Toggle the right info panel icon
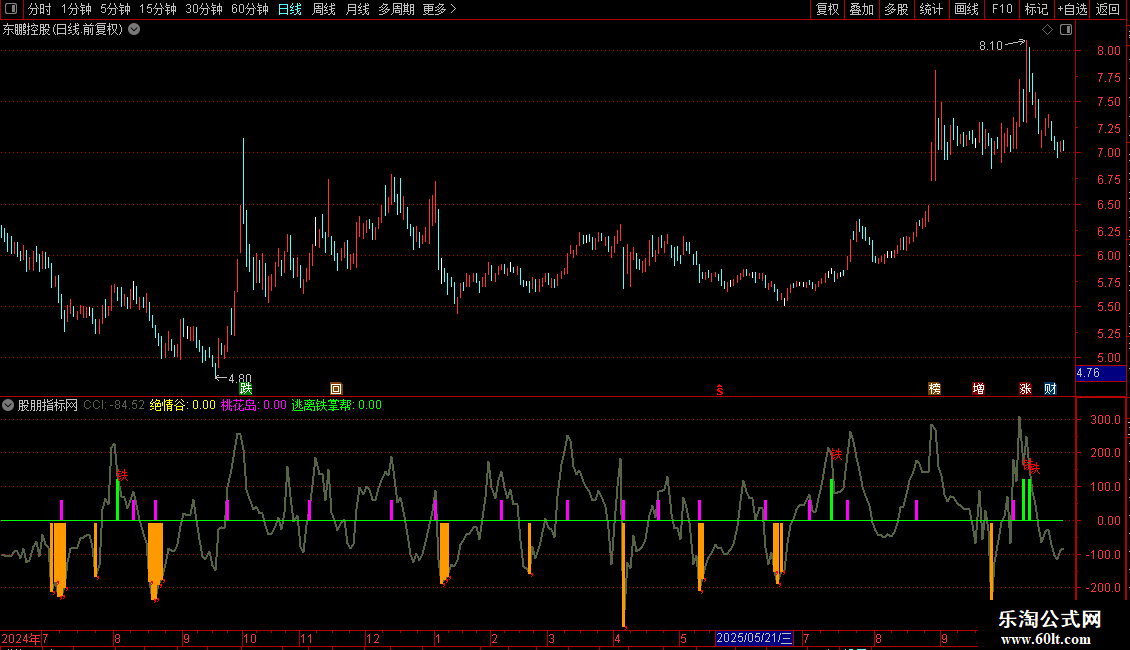The height and width of the screenshot is (650, 1130). click(x=1066, y=30)
